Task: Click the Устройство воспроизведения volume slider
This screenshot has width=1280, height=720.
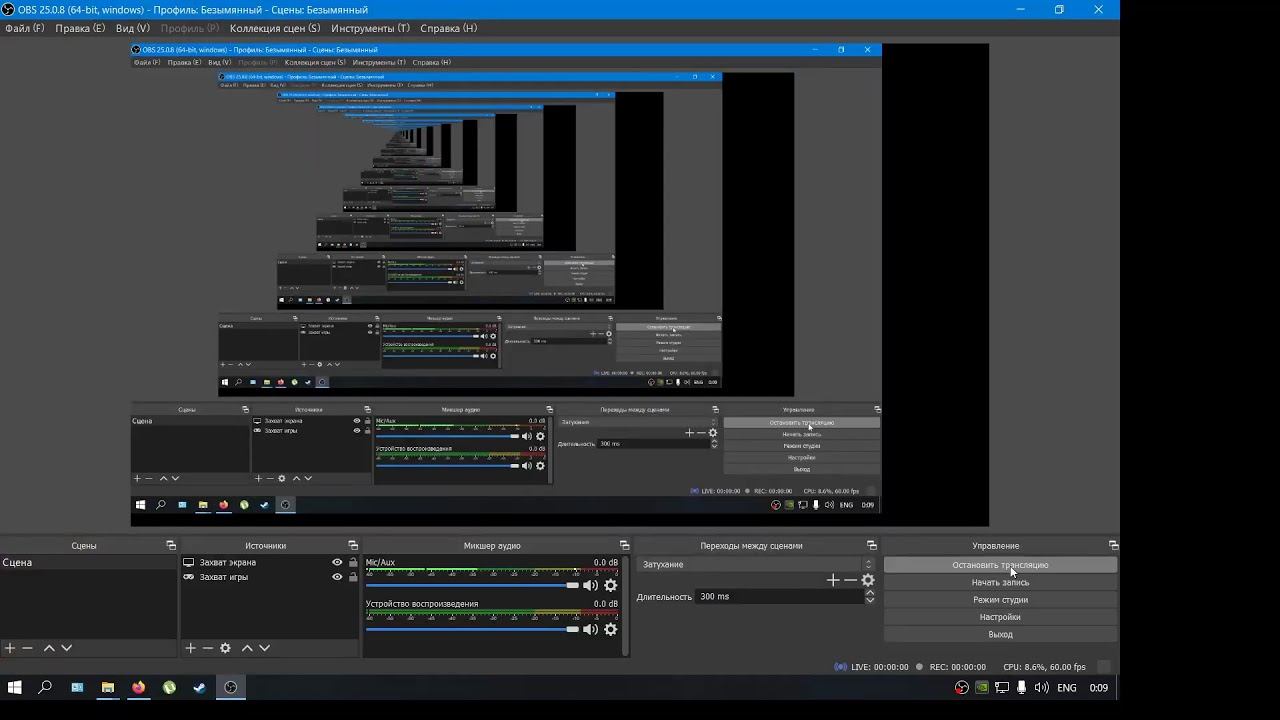Action: click(472, 629)
